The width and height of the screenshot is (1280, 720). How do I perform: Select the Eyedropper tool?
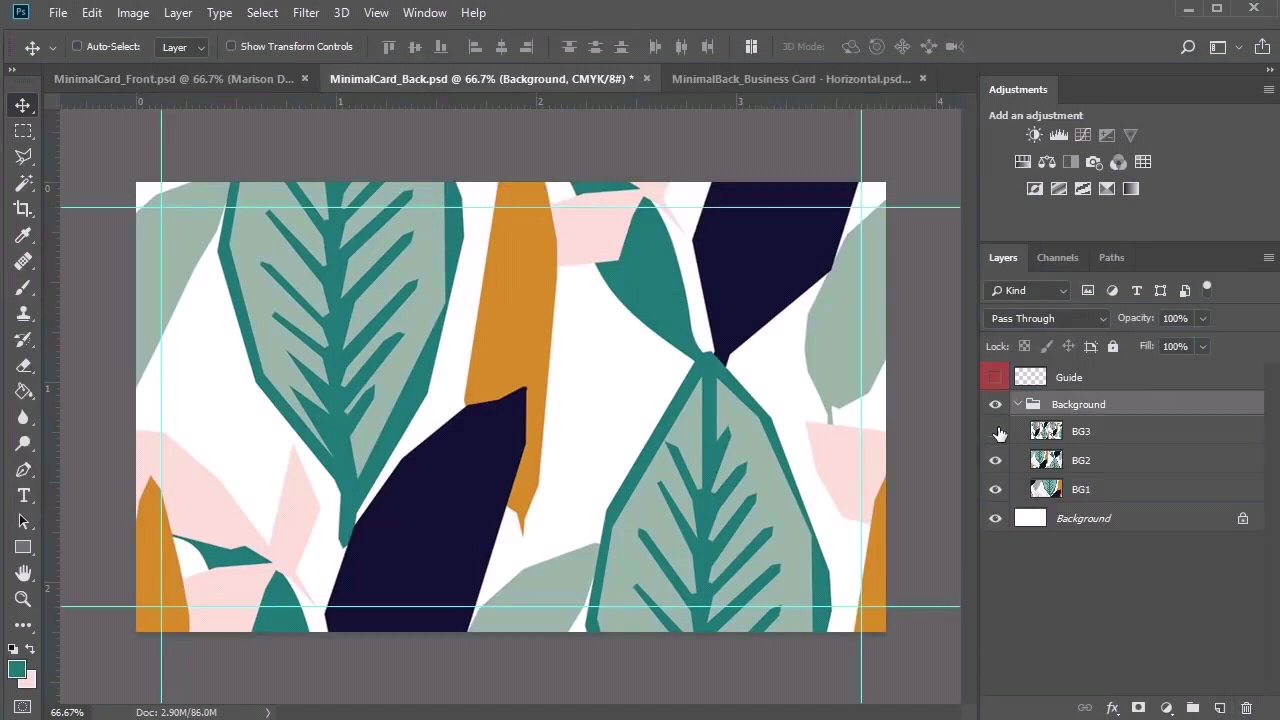[x=23, y=235]
